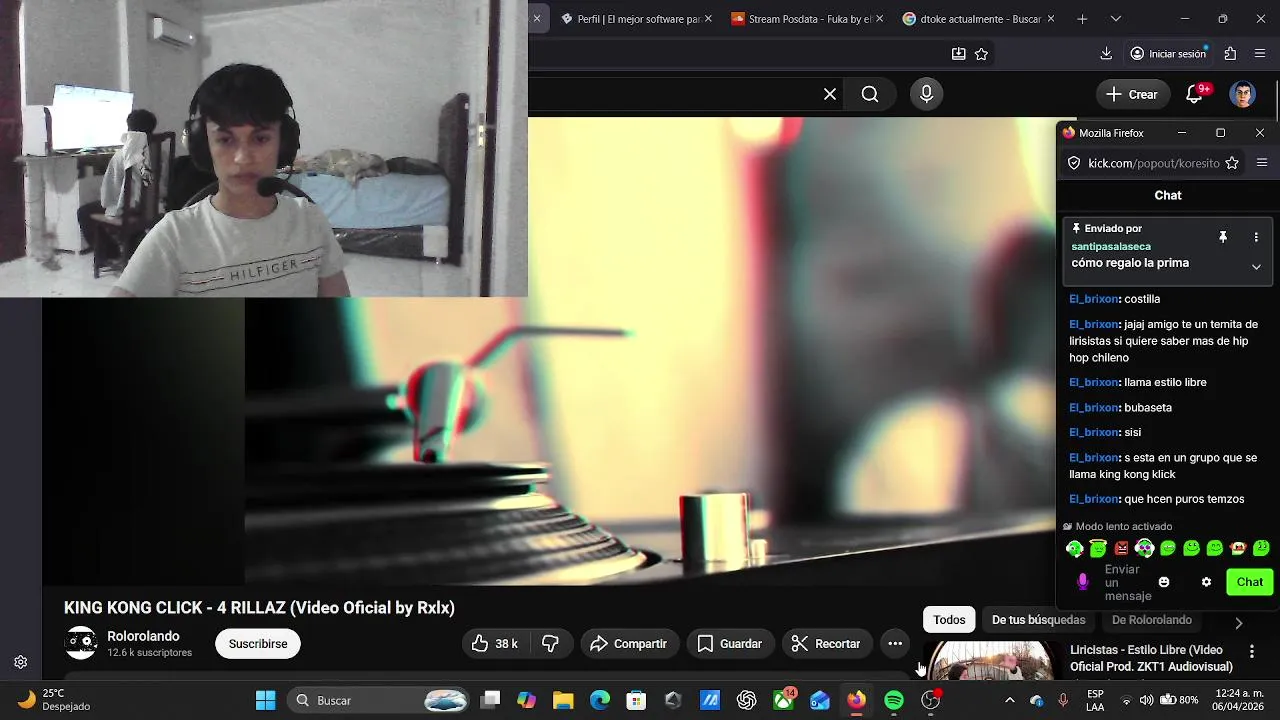Viewport: 1280px width, 720px height.
Task: Open the Rolorolando channel name link
Action: [143, 636]
